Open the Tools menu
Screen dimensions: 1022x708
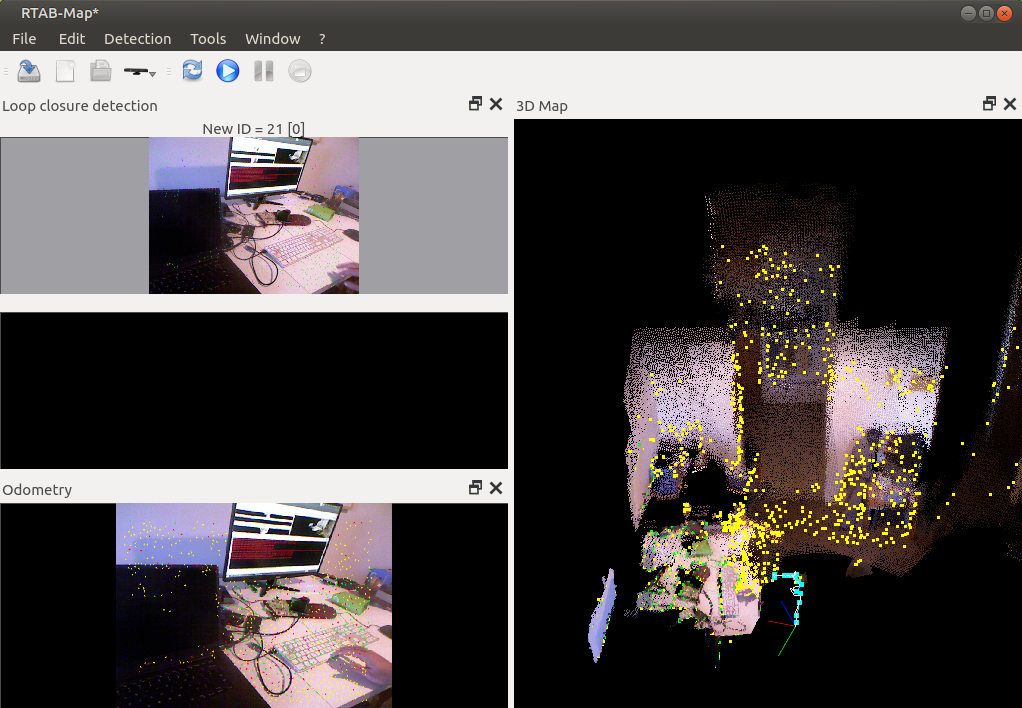click(x=208, y=38)
